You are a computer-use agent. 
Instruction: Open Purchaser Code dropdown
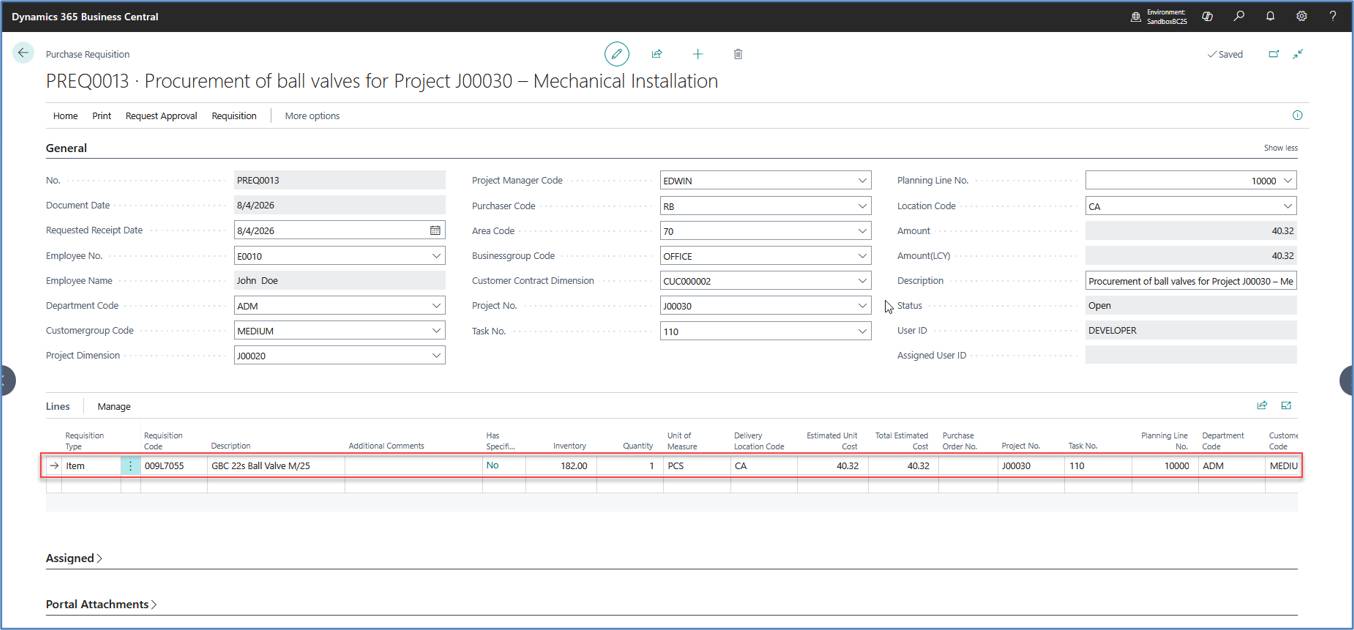(862, 206)
